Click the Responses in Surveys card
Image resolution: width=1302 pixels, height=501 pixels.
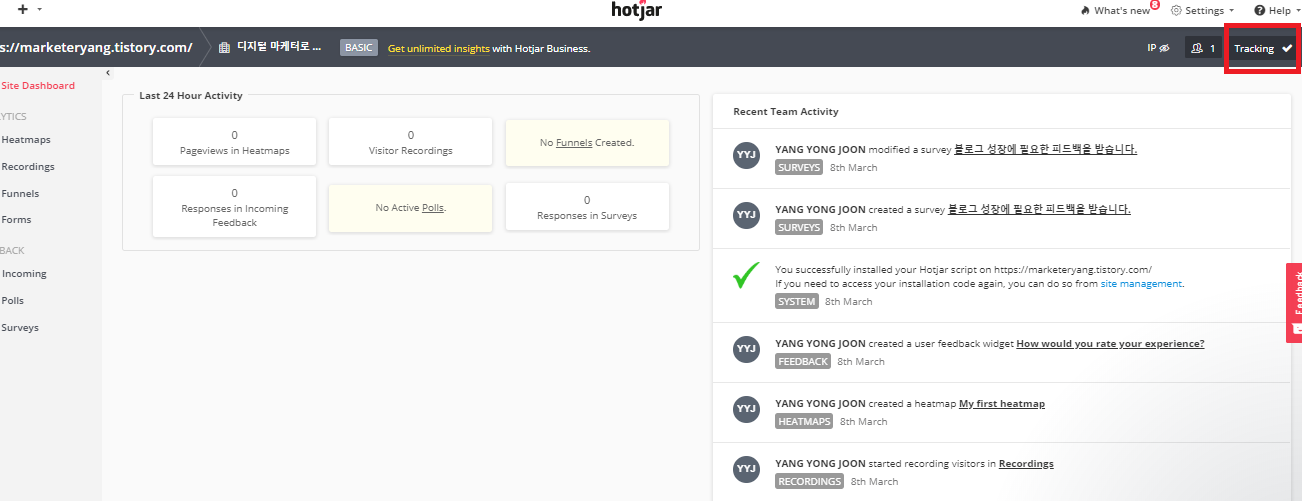[587, 207]
